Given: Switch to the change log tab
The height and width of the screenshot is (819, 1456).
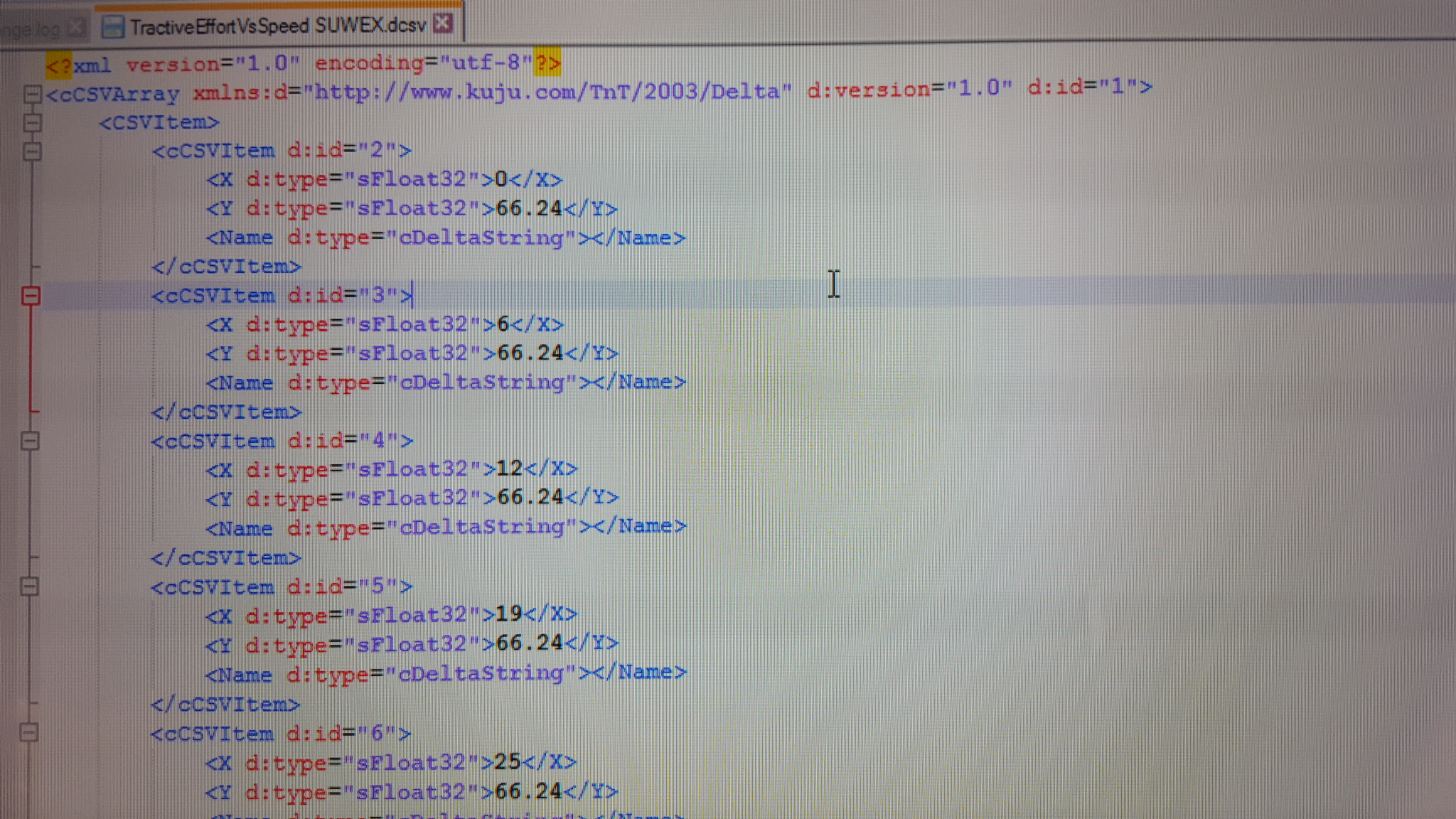Looking at the screenshot, I should coord(32,29).
